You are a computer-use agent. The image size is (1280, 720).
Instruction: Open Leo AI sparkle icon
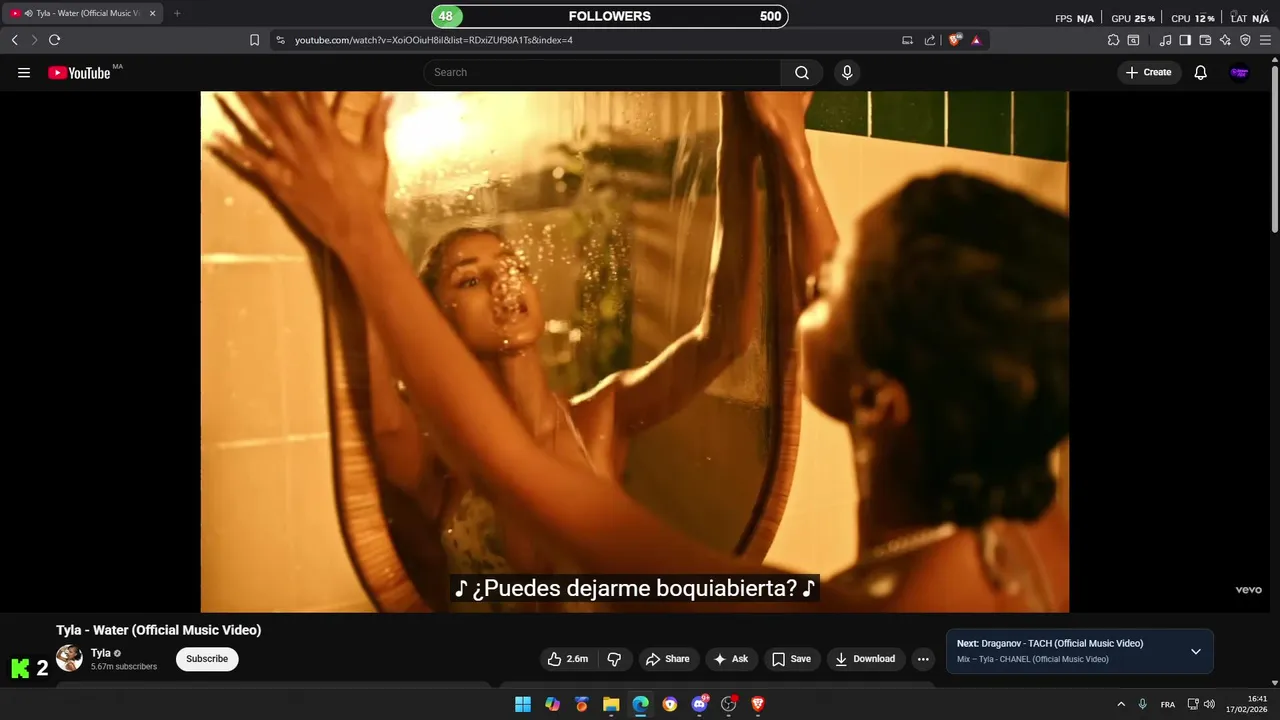coord(1225,40)
